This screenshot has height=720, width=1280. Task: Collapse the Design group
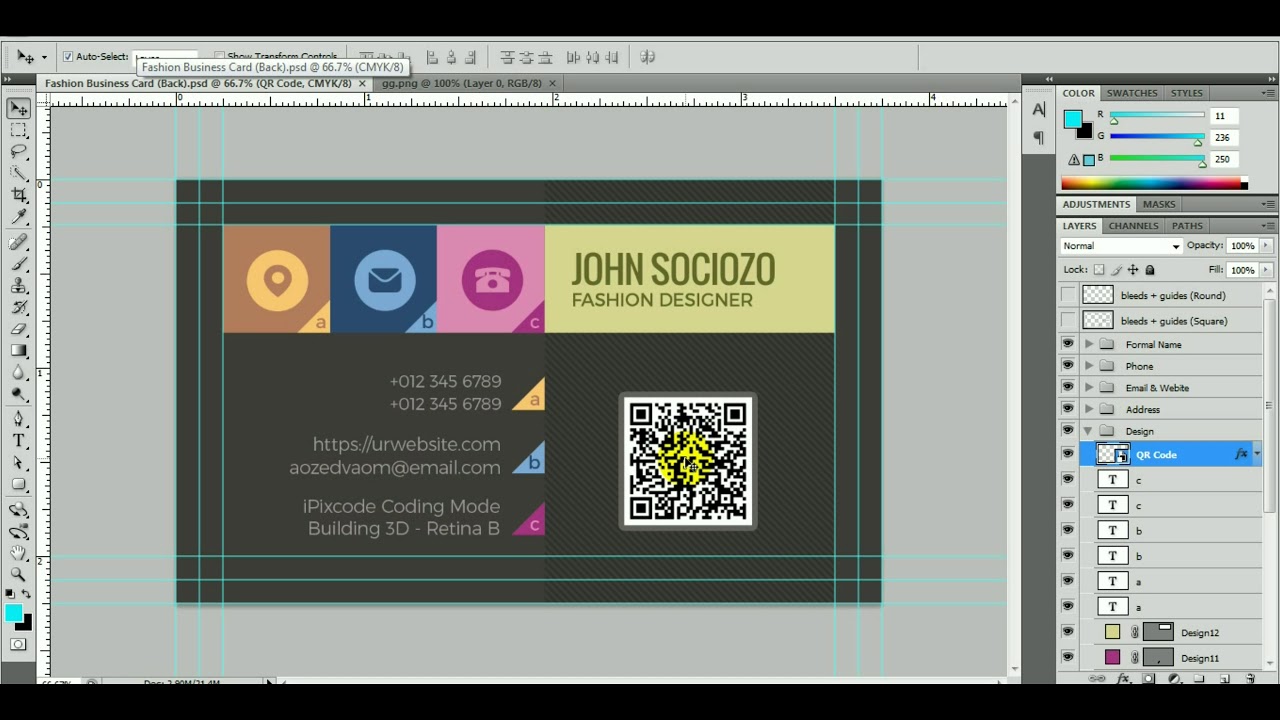pyautogui.click(x=1089, y=431)
